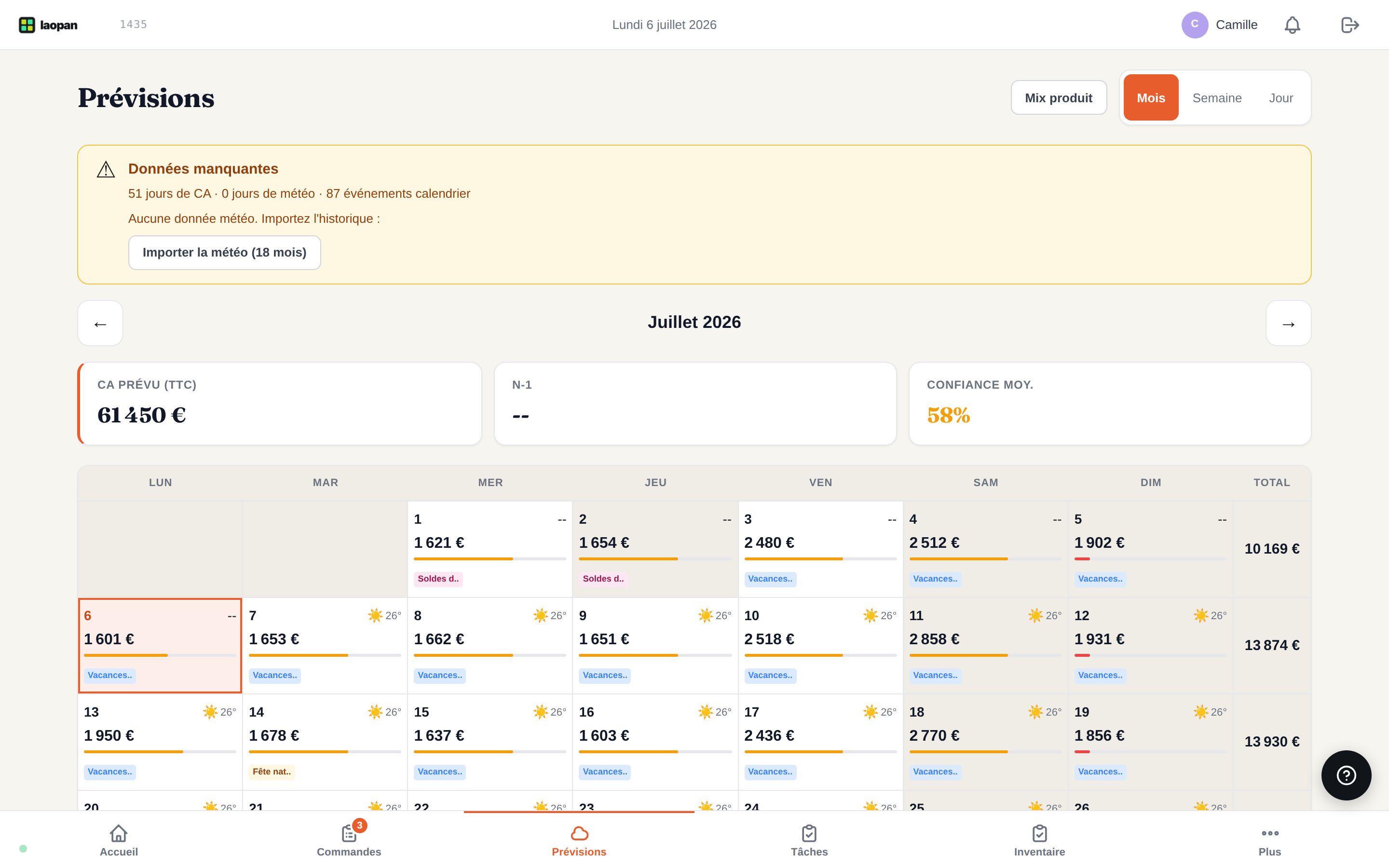The width and height of the screenshot is (1389, 868).
Task: Switch to Semaine view
Action: pos(1217,97)
